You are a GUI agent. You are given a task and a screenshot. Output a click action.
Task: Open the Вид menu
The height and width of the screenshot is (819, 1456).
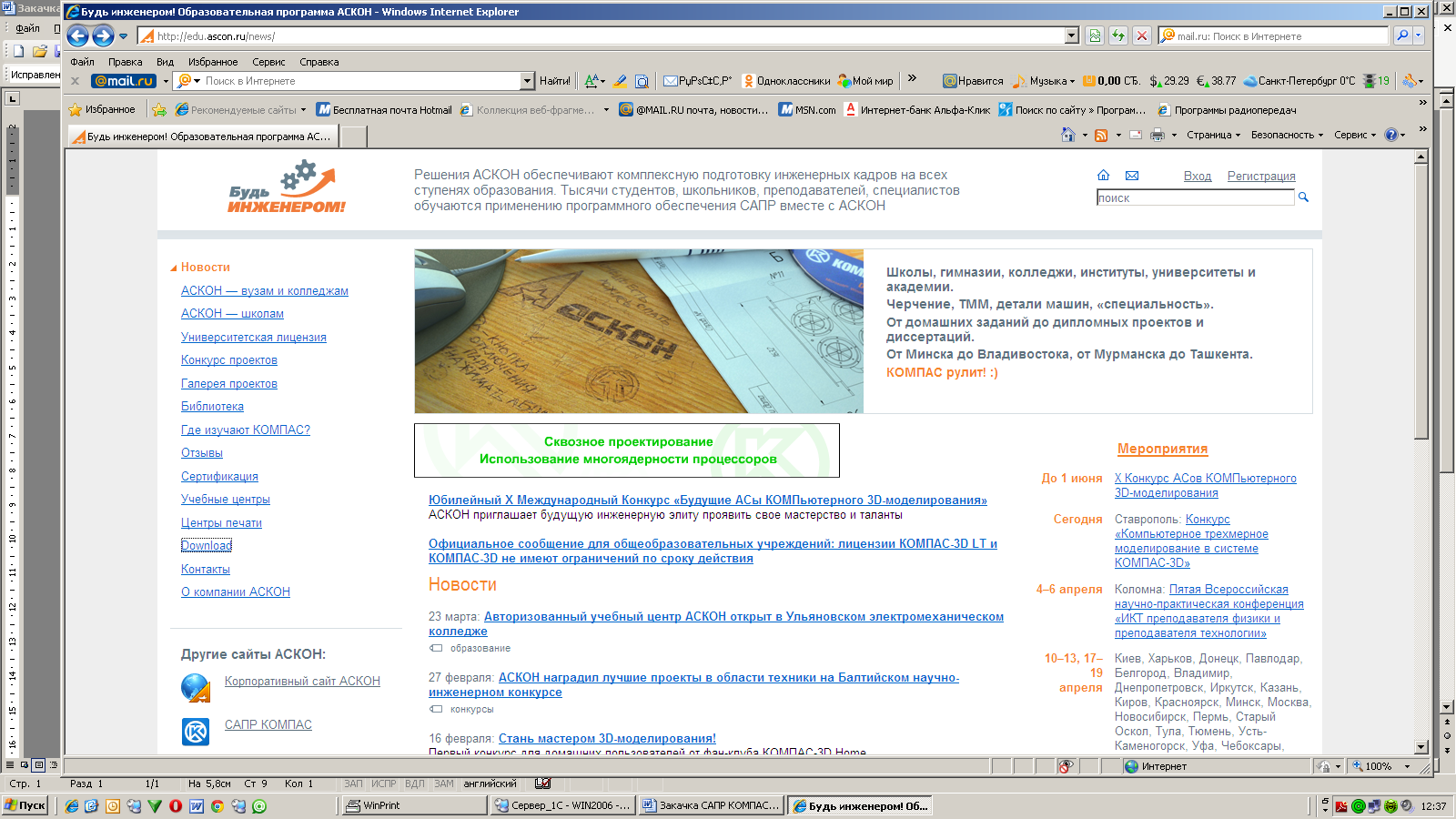165,62
